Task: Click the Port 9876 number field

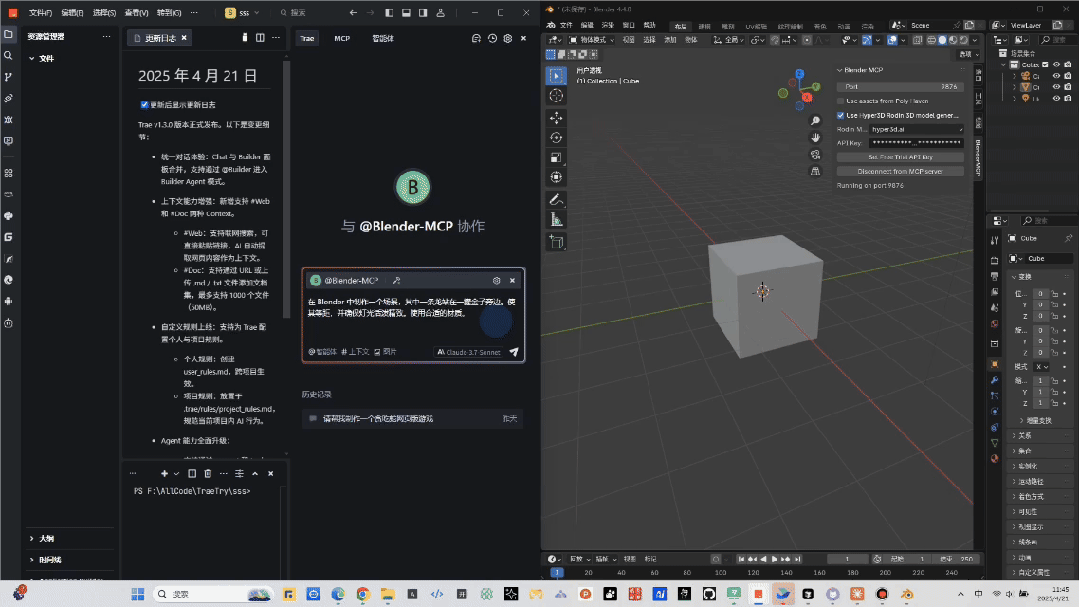Action: click(899, 87)
